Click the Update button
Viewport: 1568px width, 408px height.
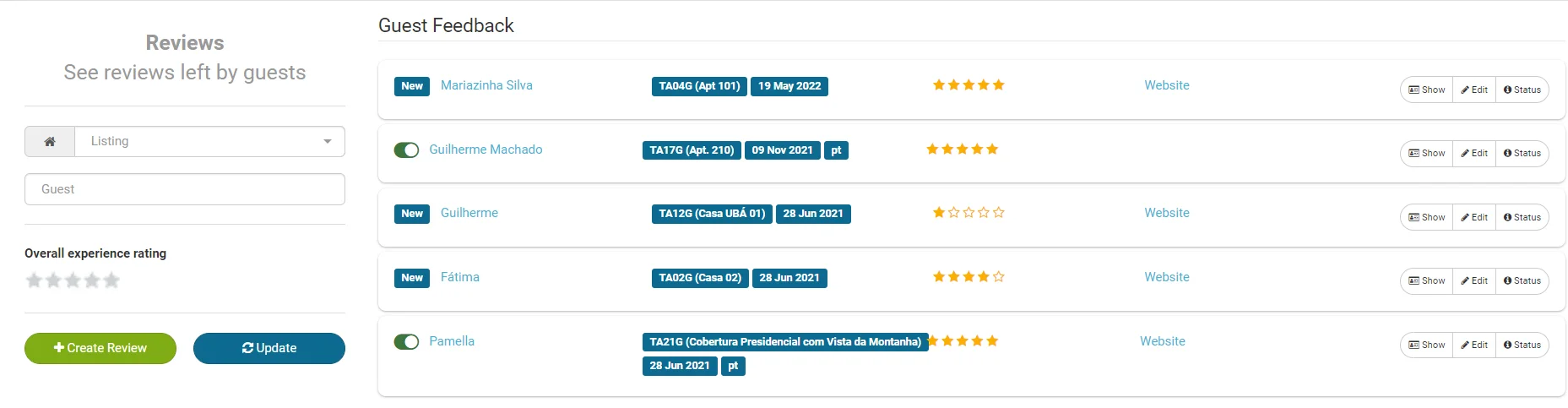[269, 348]
